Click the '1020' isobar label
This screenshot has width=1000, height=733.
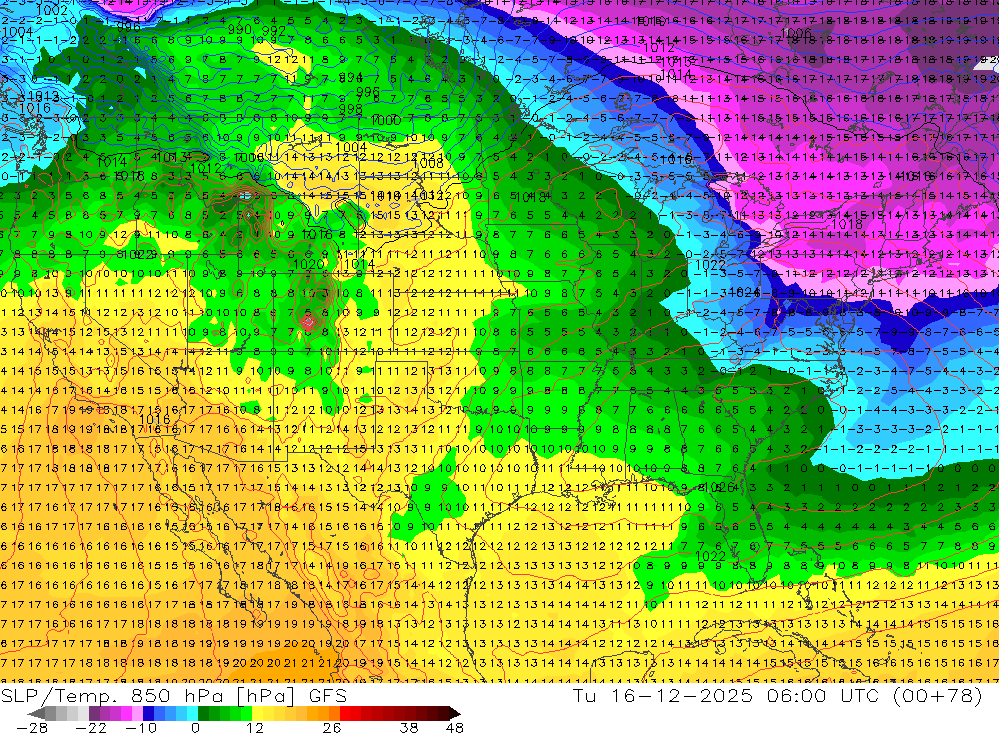pyautogui.click(x=309, y=264)
